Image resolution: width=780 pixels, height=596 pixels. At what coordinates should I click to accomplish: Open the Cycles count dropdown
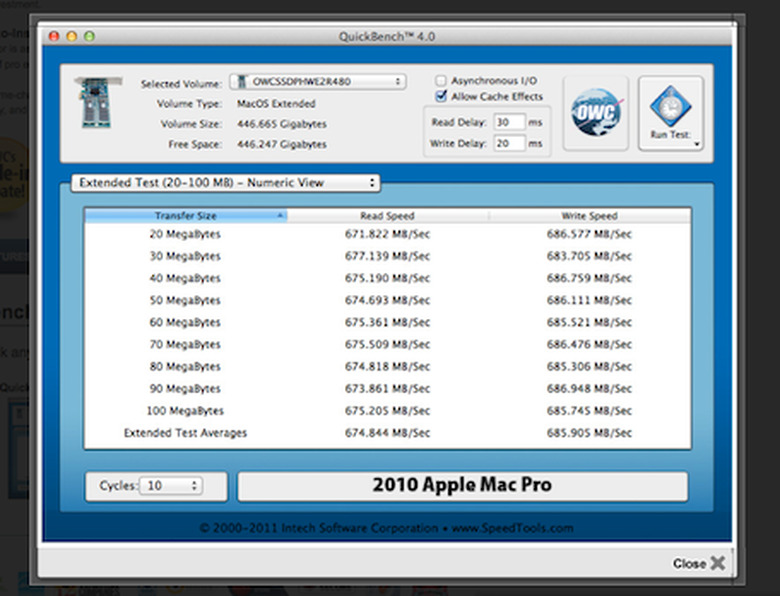(171, 486)
